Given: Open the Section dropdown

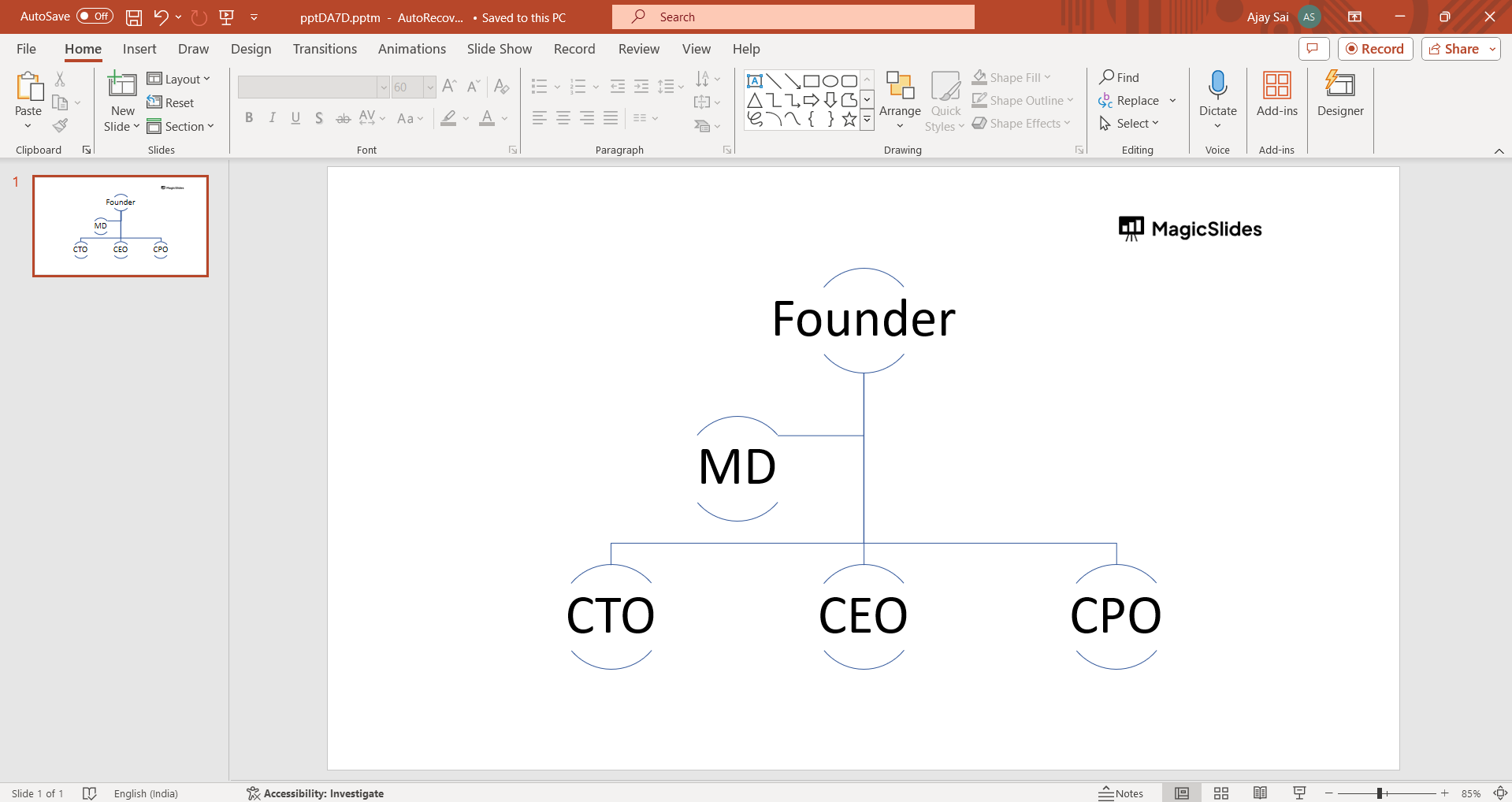Looking at the screenshot, I should [180, 126].
